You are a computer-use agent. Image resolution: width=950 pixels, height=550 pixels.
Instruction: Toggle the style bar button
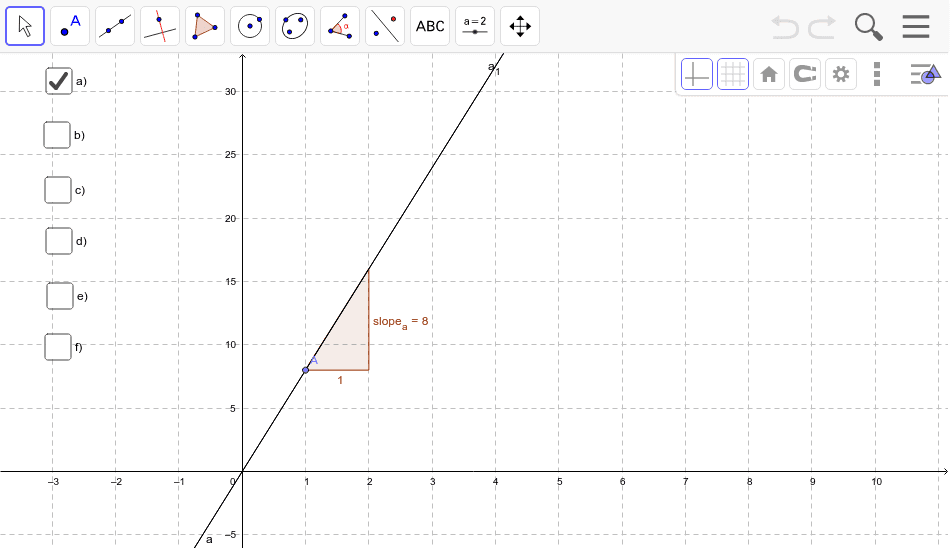[925, 74]
